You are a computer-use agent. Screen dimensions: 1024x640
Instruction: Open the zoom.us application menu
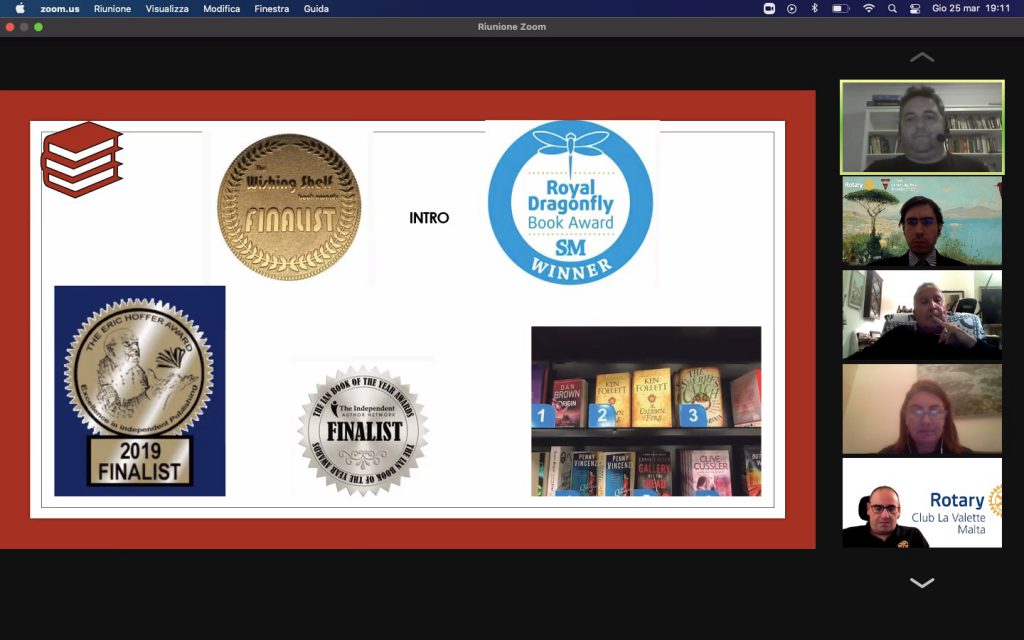click(59, 8)
